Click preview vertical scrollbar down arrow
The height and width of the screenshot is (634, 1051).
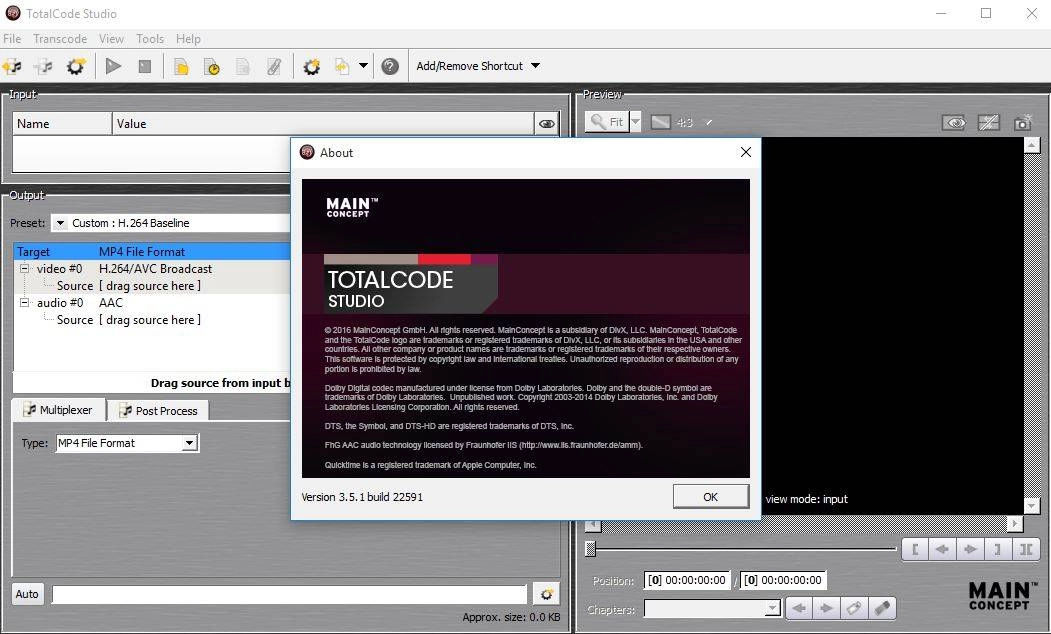point(1032,506)
